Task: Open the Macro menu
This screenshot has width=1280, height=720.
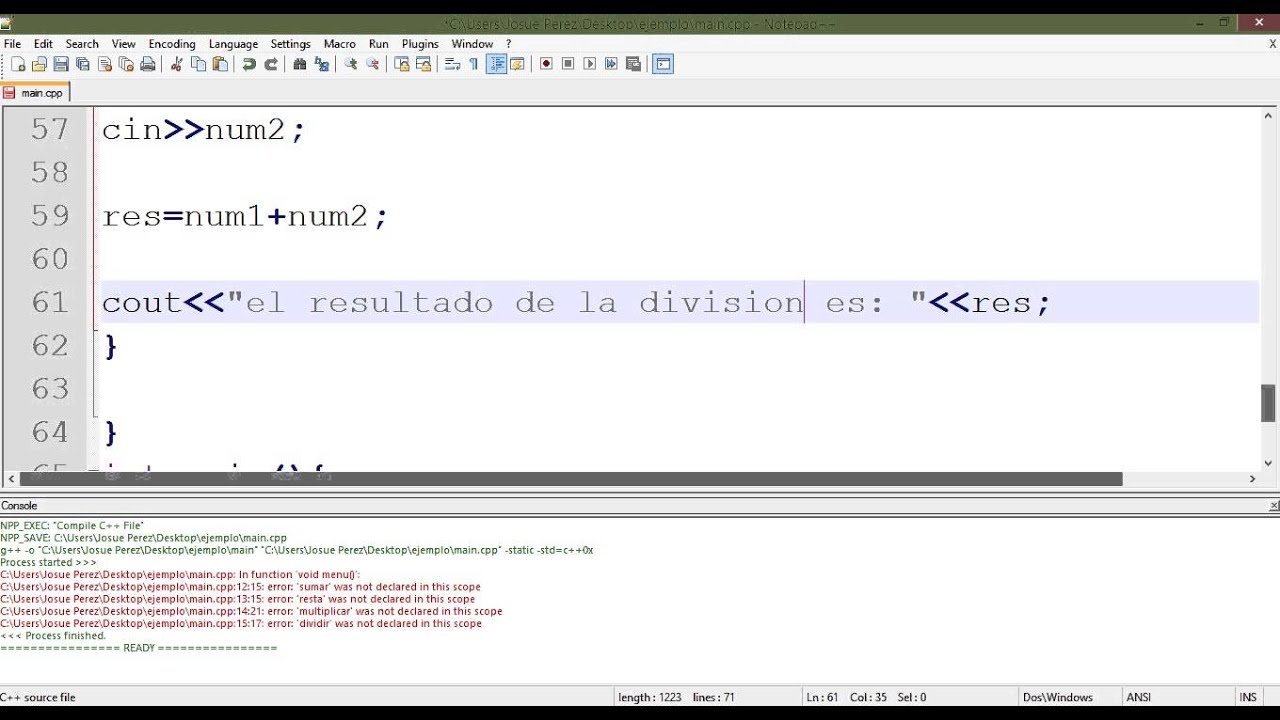Action: point(340,44)
